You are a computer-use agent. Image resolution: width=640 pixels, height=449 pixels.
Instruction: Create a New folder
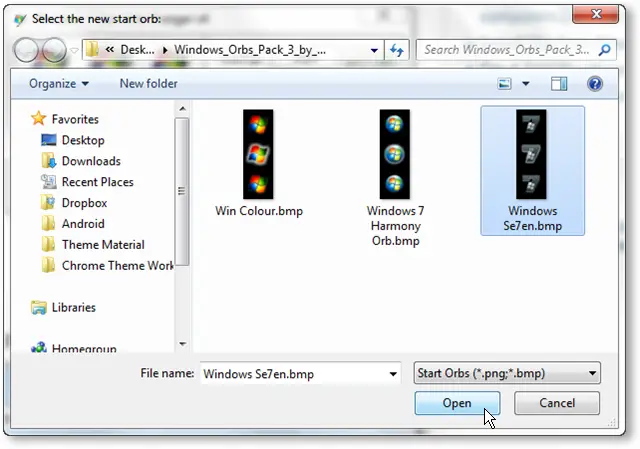(149, 84)
